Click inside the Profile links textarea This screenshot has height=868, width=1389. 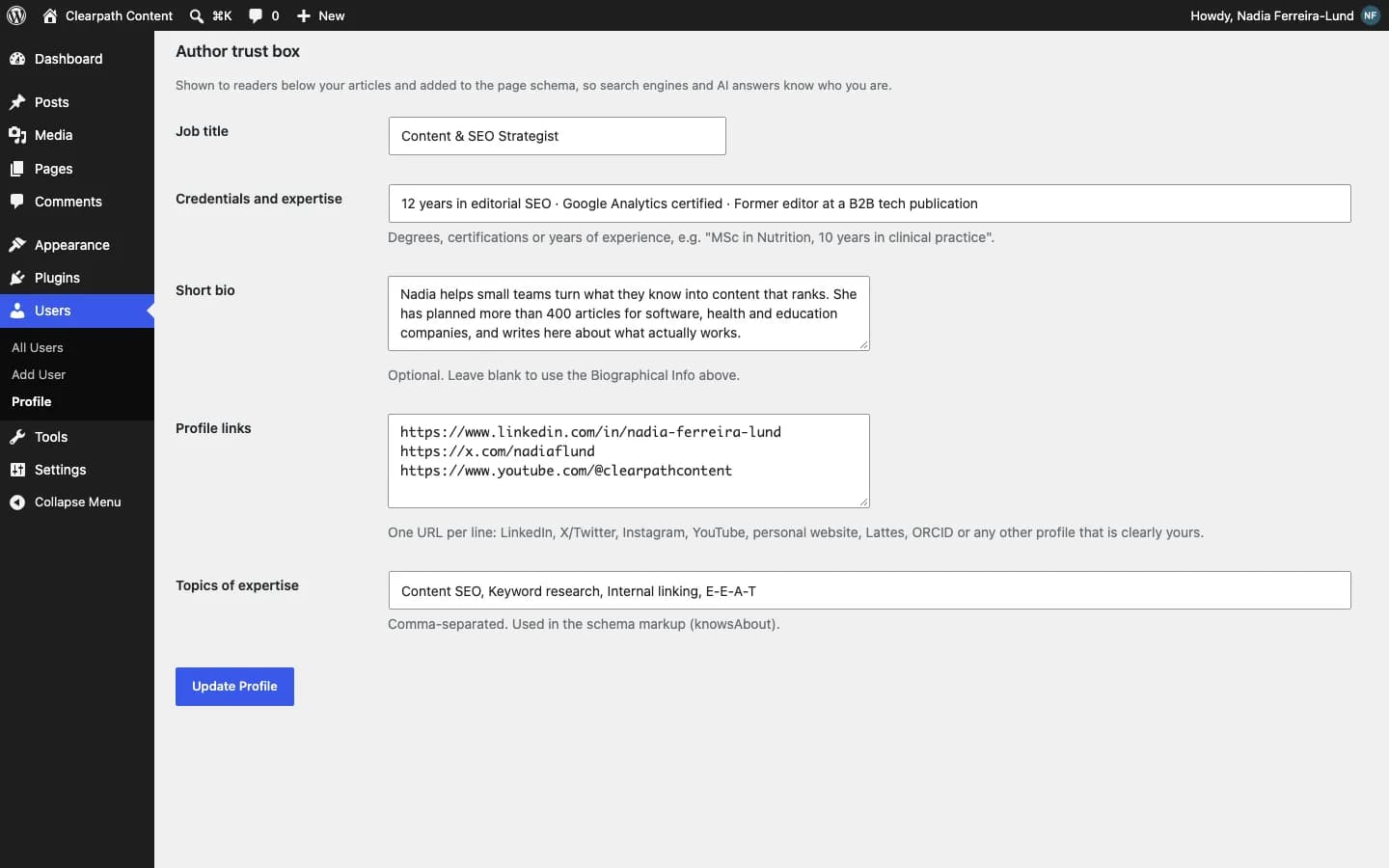point(629,461)
